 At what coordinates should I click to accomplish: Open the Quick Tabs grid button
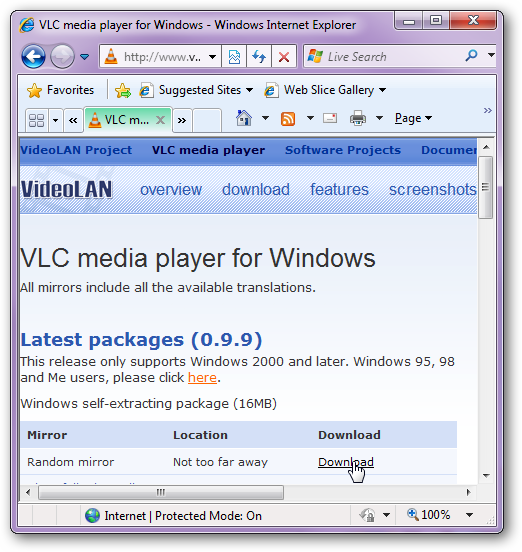pos(36,120)
